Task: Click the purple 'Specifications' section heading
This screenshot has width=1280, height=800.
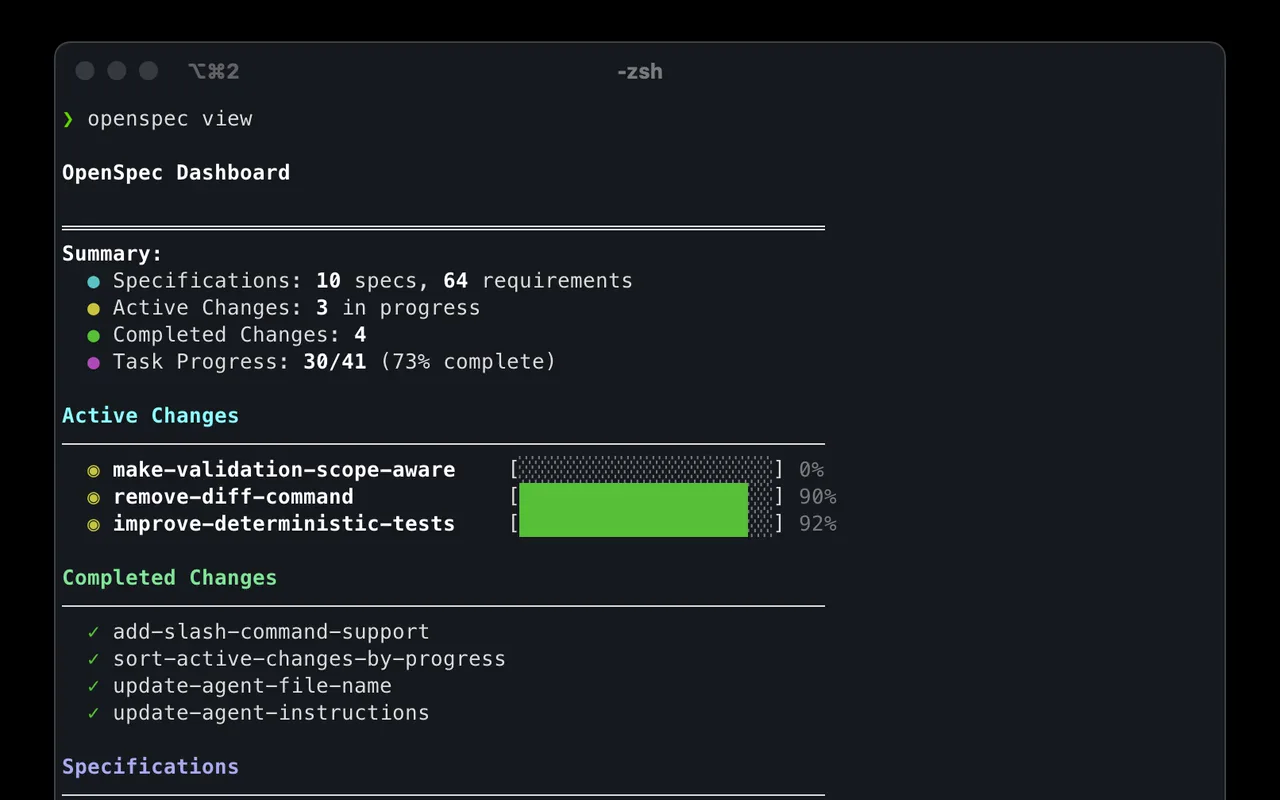Action: tap(151, 767)
